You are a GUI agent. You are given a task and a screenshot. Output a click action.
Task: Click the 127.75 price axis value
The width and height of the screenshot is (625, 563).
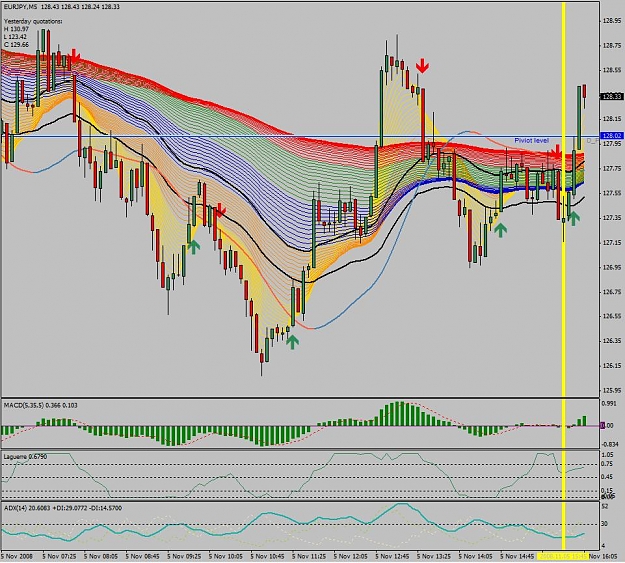[612, 169]
